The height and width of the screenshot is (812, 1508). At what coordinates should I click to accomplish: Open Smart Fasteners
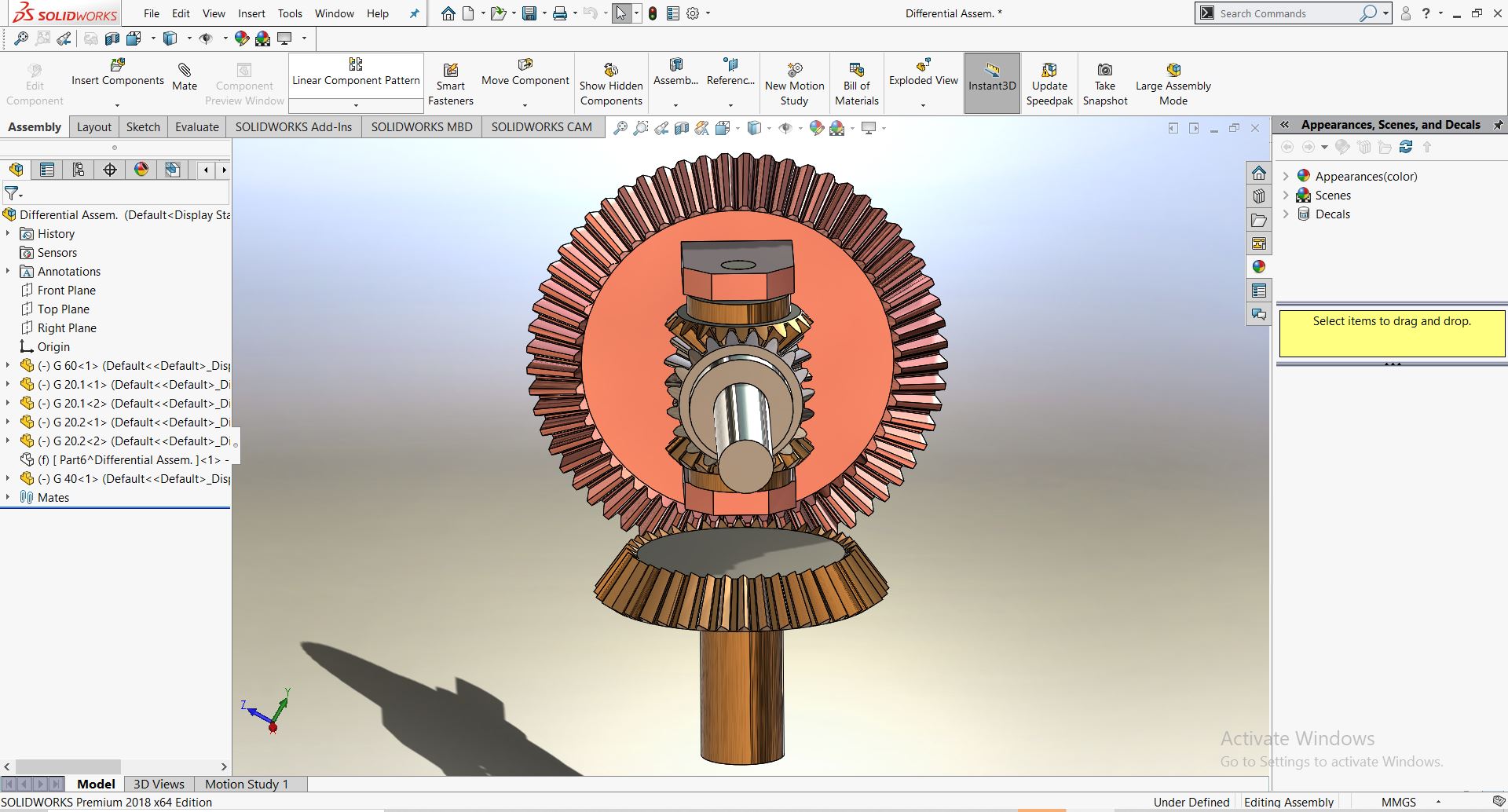click(x=451, y=84)
